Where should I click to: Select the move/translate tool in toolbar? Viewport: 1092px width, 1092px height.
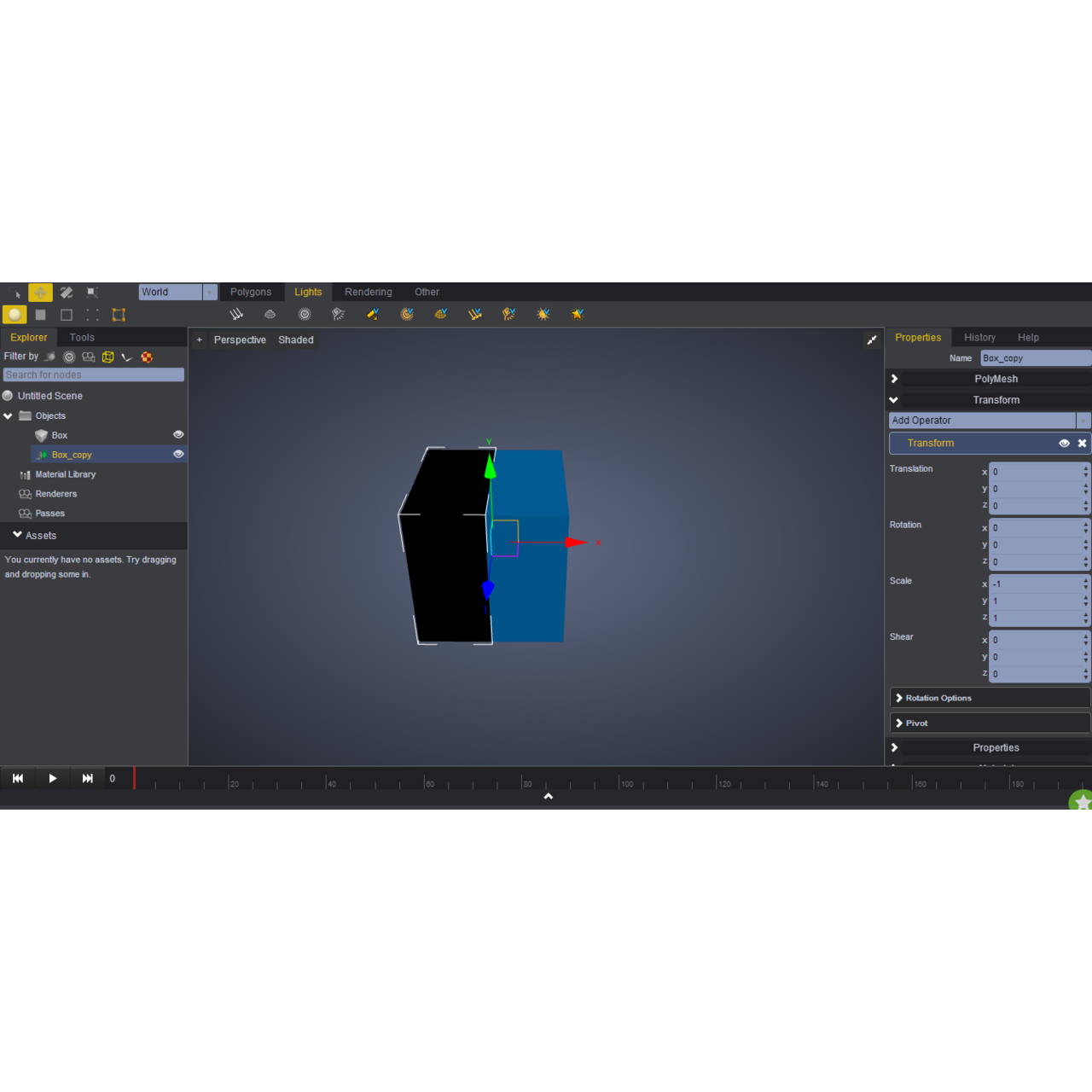coord(40,293)
